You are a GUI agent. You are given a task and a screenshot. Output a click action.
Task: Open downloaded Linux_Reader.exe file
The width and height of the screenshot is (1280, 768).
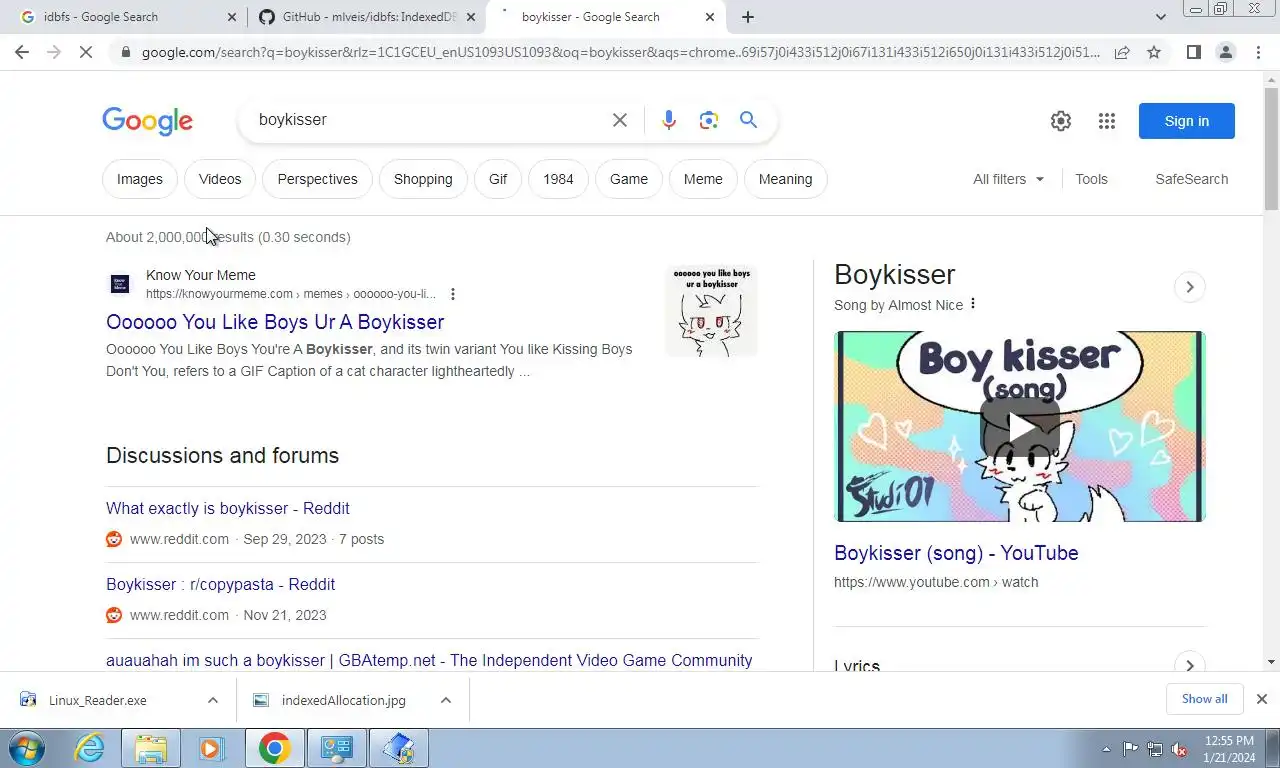[x=98, y=700]
